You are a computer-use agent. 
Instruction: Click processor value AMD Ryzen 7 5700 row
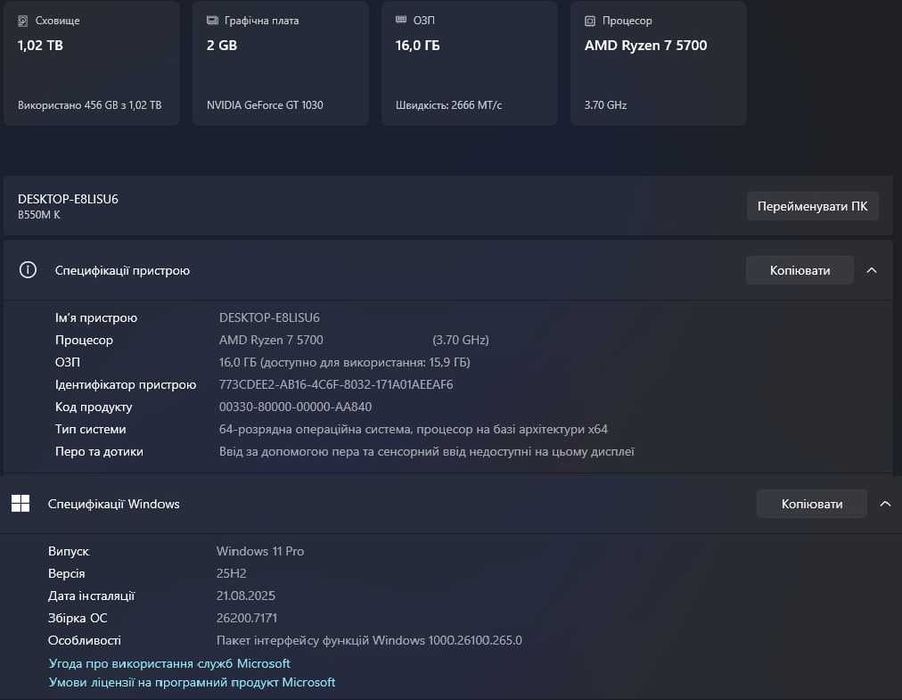click(x=271, y=340)
